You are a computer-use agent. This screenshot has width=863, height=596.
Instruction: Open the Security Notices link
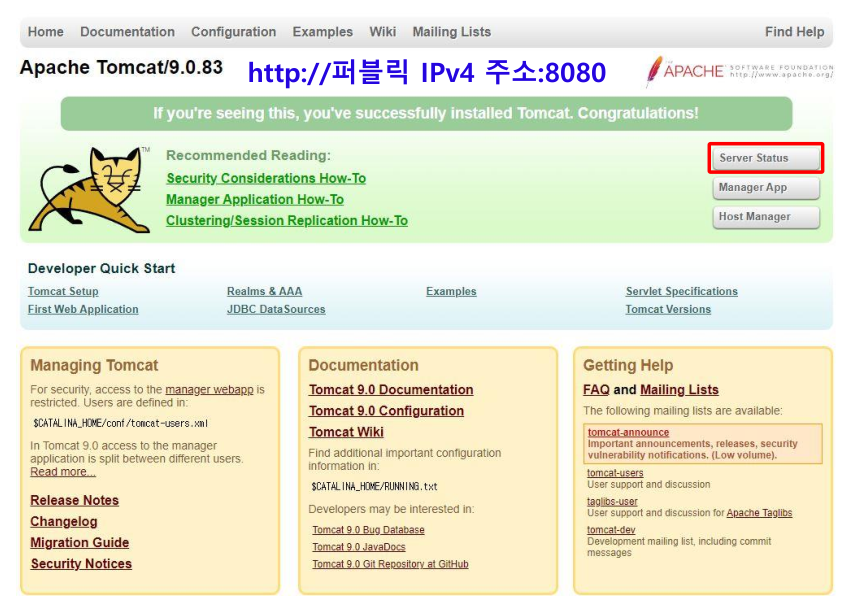pyautogui.click(x=81, y=564)
